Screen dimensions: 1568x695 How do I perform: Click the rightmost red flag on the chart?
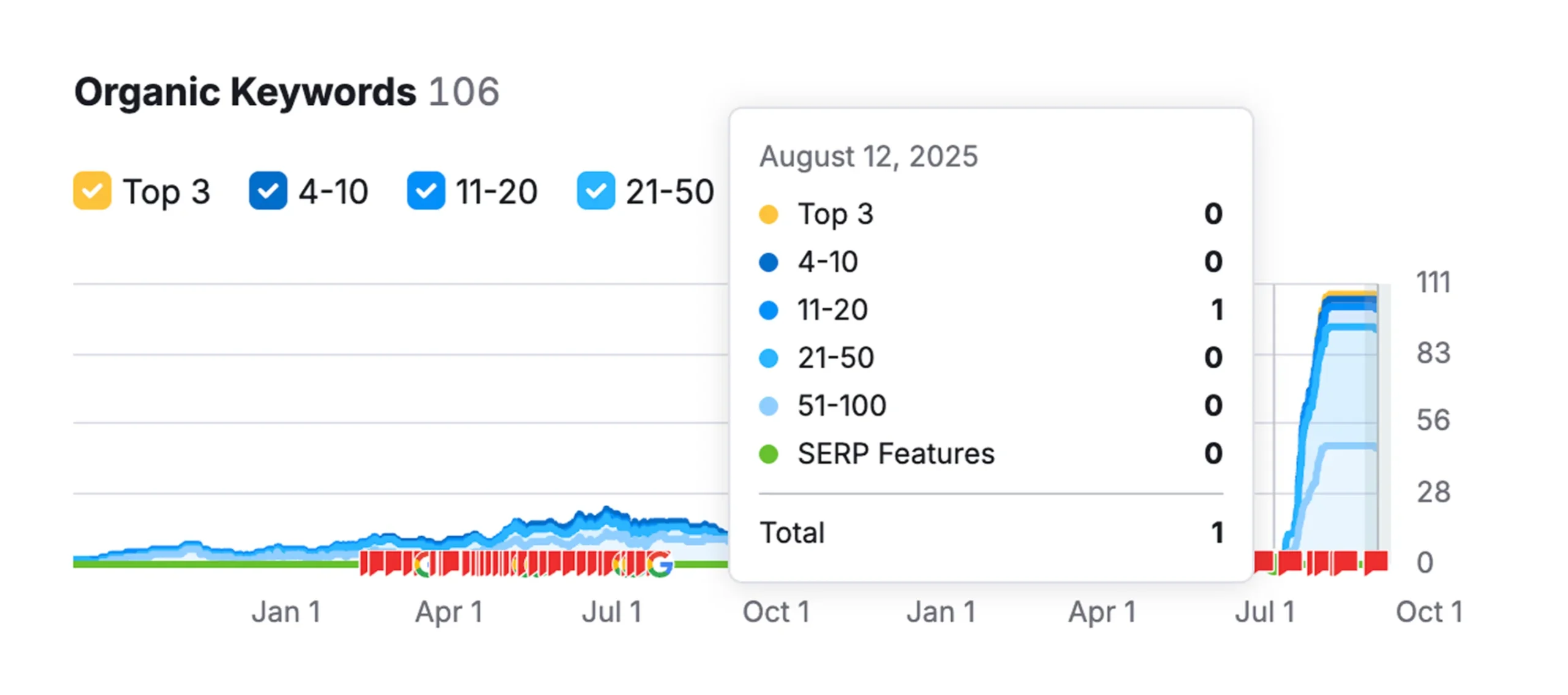click(x=1376, y=561)
